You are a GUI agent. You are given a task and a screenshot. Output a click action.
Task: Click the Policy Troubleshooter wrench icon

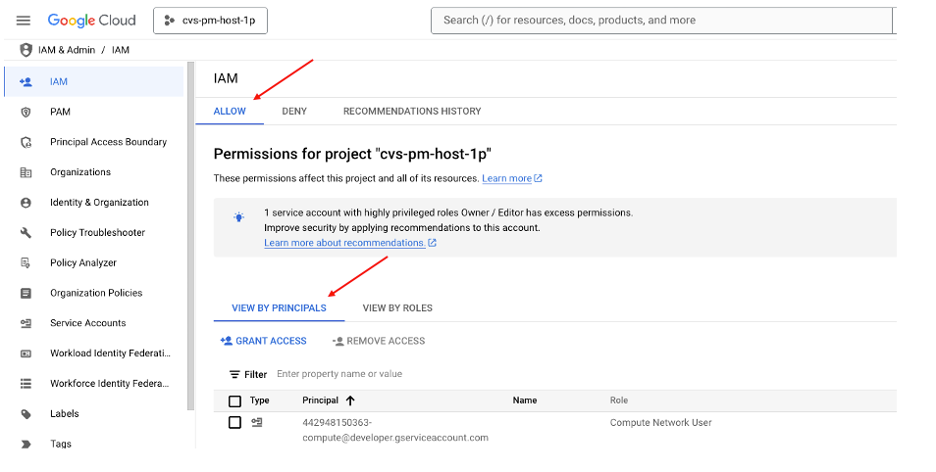pyautogui.click(x=26, y=233)
